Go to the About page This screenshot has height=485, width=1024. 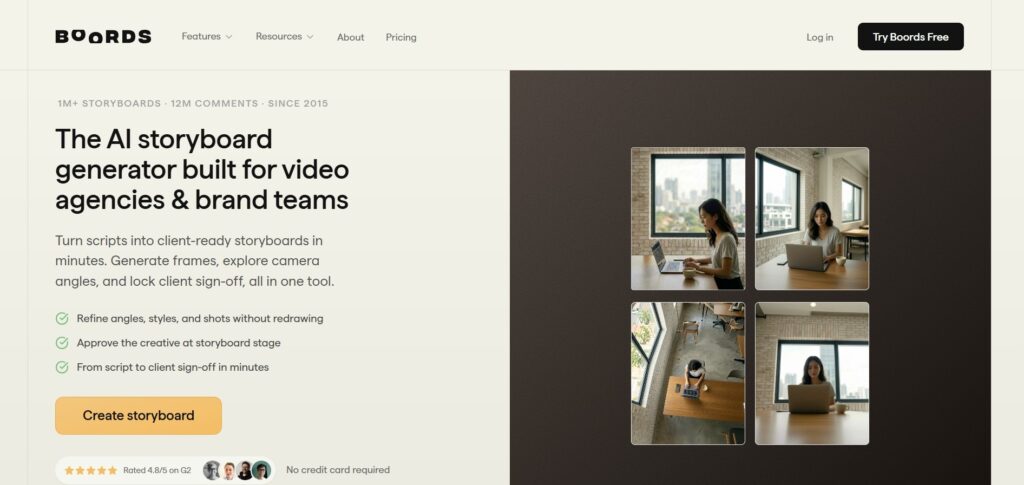[351, 37]
